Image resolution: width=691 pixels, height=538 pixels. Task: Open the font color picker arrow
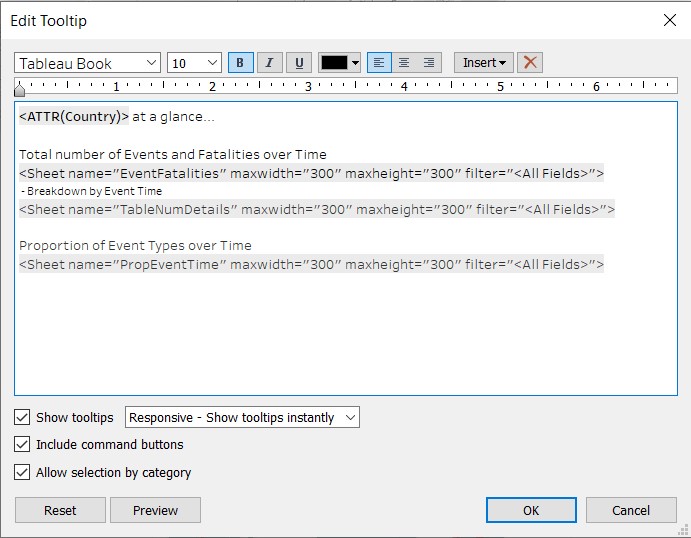(x=355, y=63)
